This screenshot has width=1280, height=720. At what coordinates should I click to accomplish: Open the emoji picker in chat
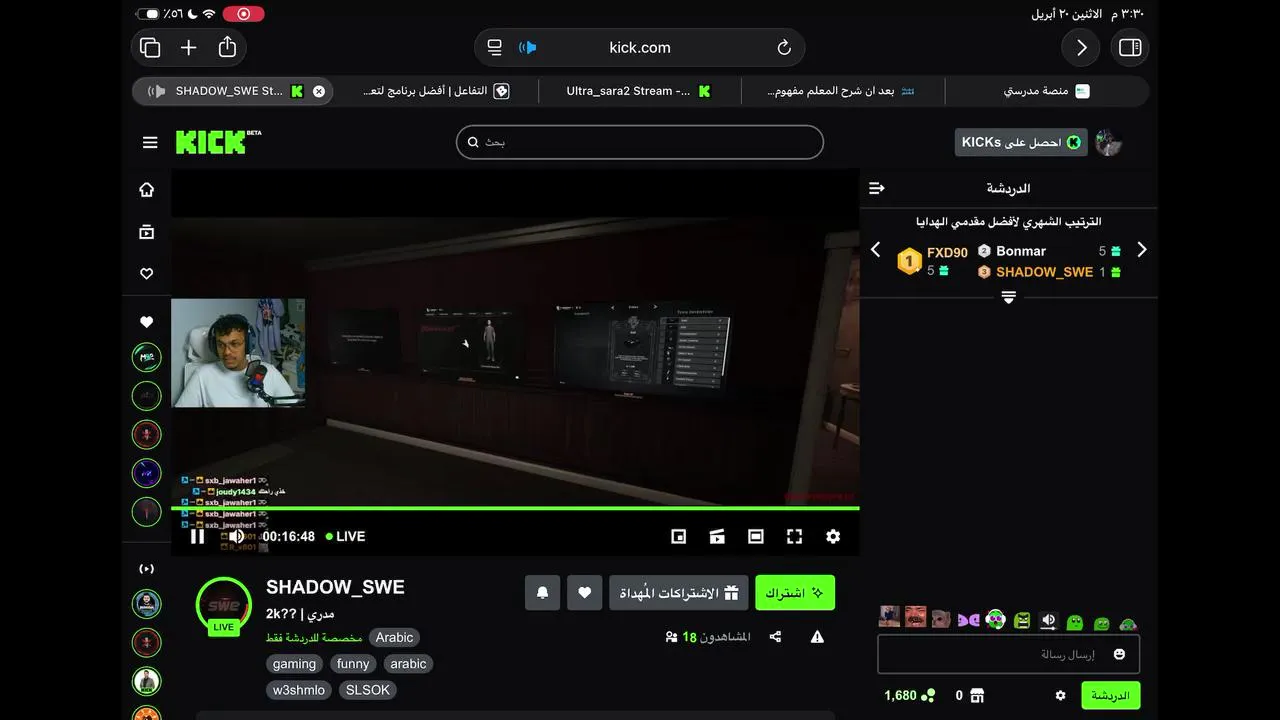click(1119, 654)
